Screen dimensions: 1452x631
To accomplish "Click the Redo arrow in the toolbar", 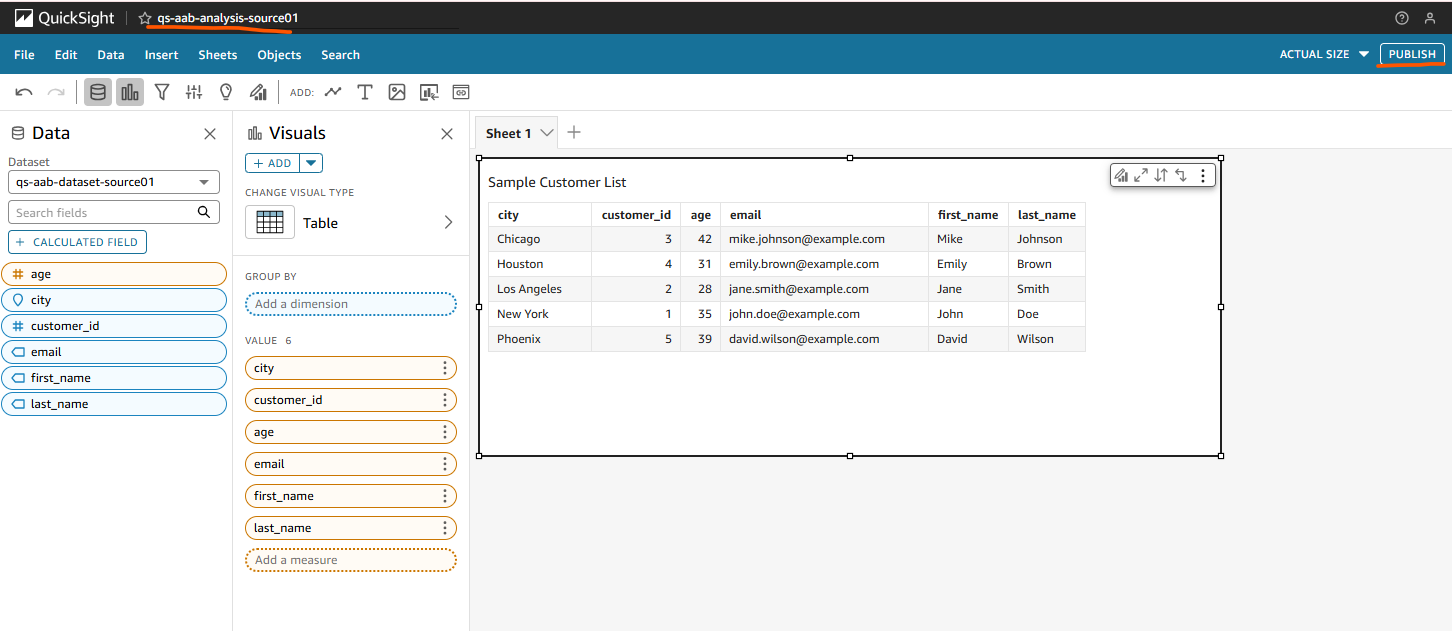I will (56, 93).
